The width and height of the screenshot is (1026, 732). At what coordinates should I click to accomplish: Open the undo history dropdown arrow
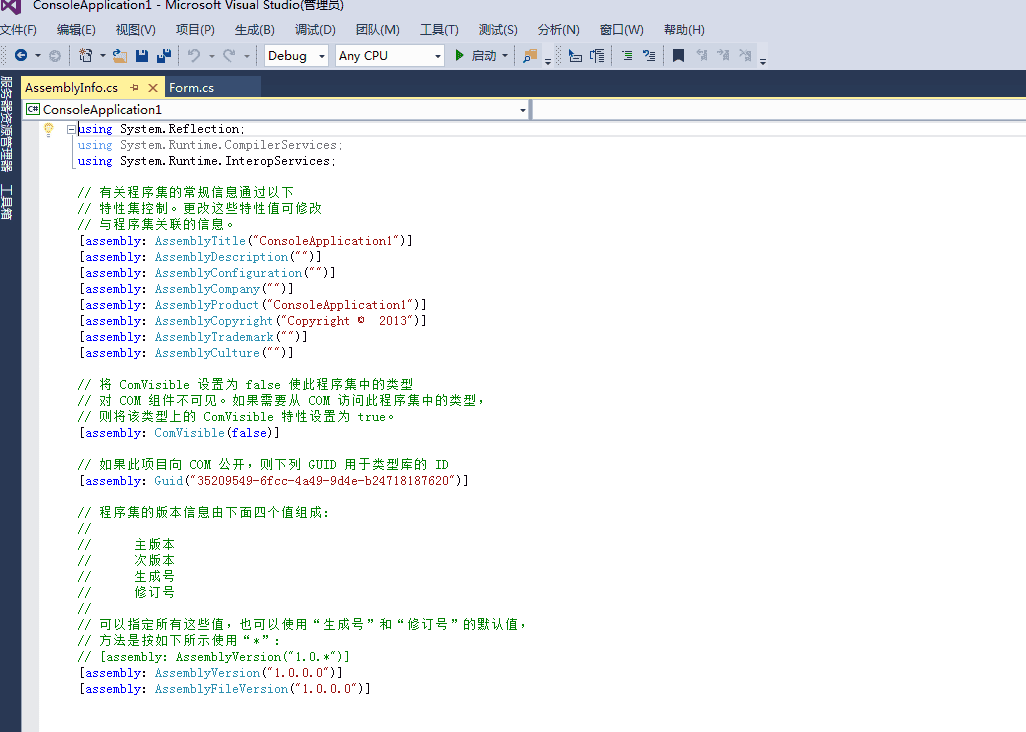(x=211, y=56)
